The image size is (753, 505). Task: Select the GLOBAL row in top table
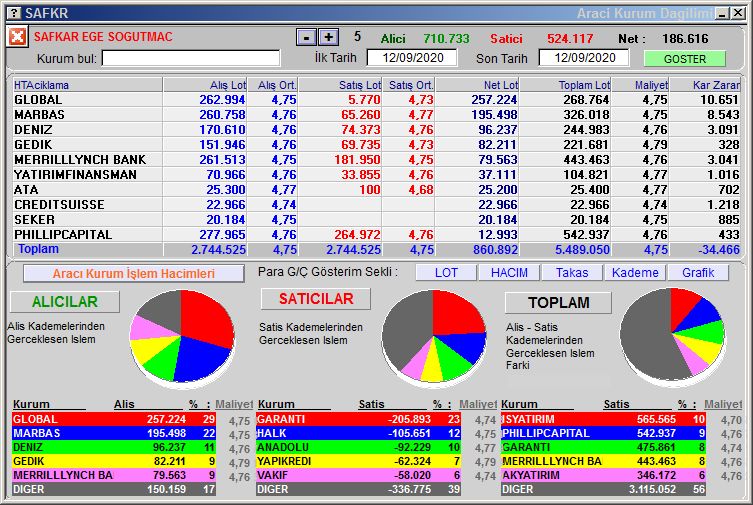[377, 100]
